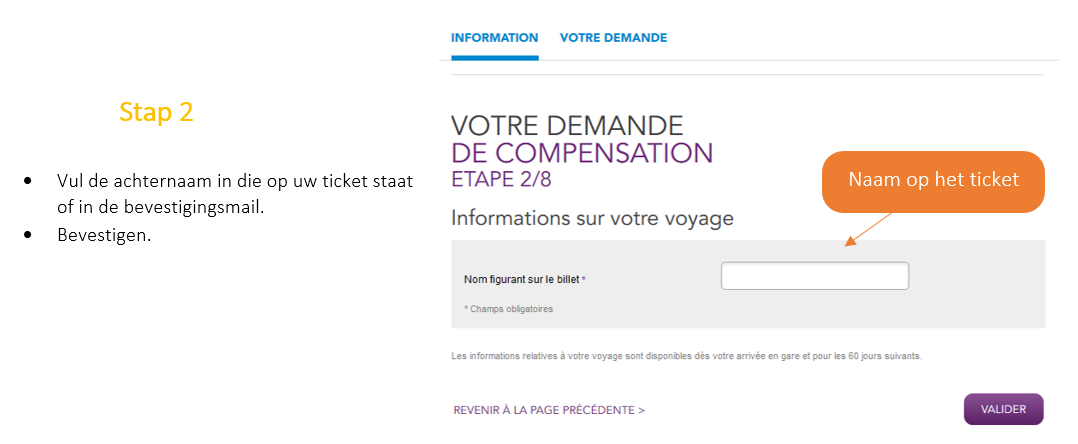This screenshot has height=444, width=1078.
Task: Click the bullet marker before Bevestigen
Action: pyautogui.click(x=30, y=234)
